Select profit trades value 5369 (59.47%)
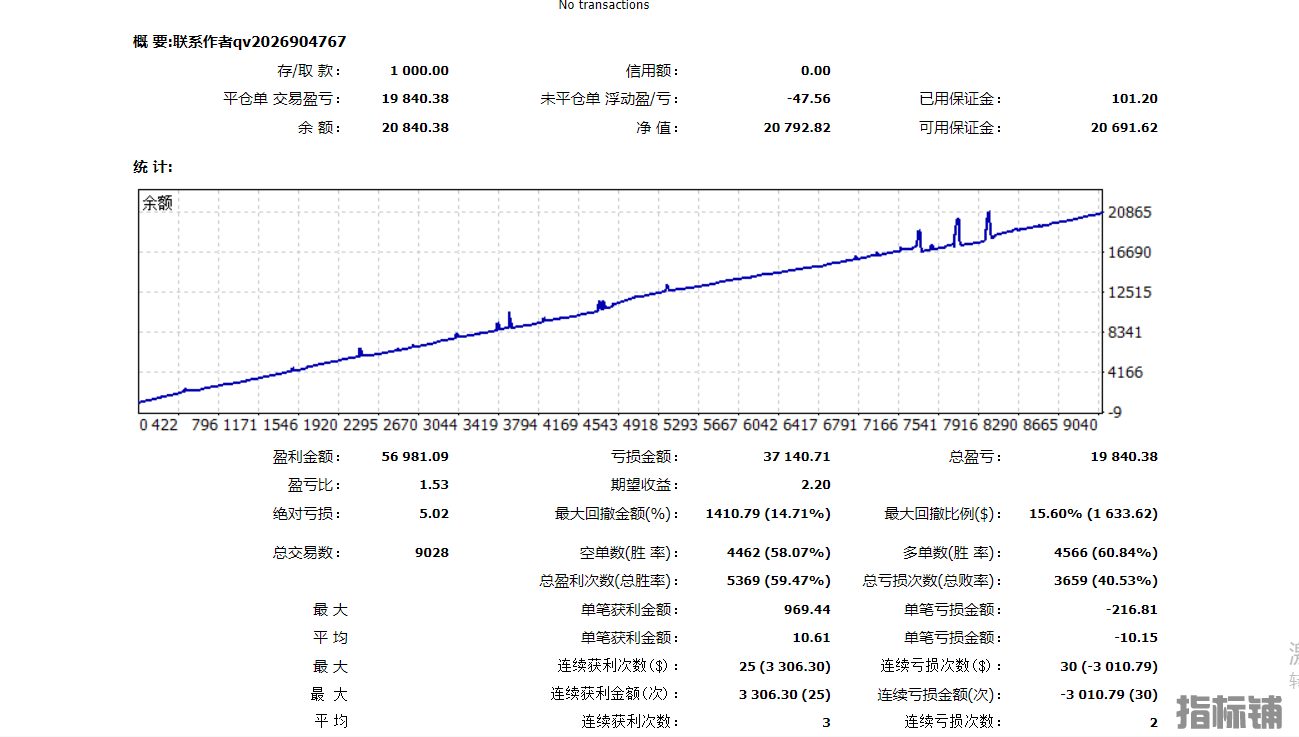Viewport: 1299px width, 737px height. 778,581
